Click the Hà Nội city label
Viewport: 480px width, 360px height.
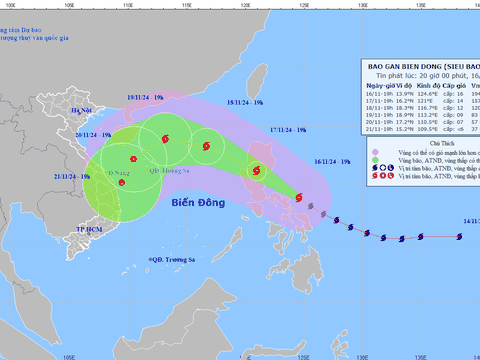pyautogui.click(x=81, y=110)
